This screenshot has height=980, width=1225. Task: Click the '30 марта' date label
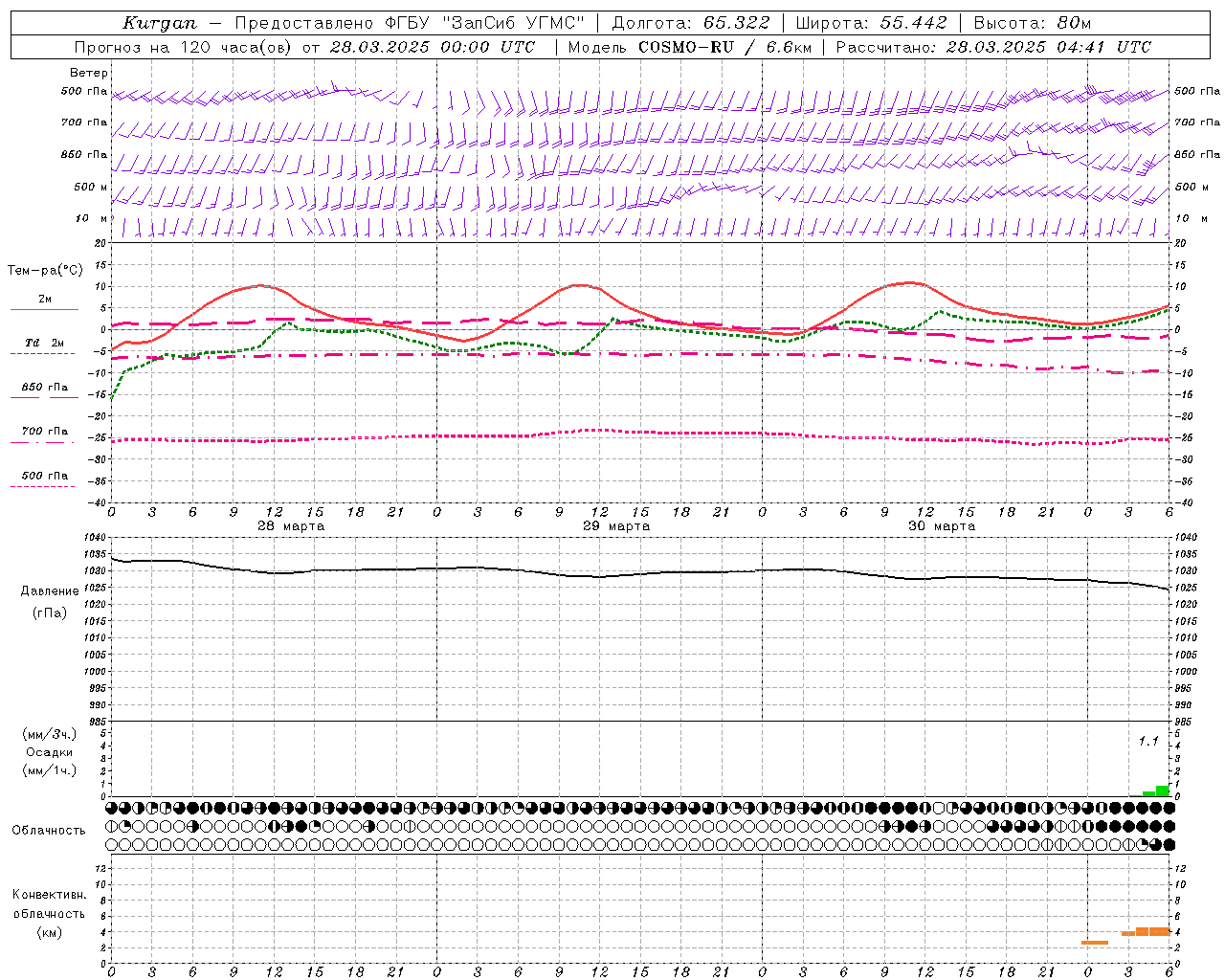[x=942, y=526]
